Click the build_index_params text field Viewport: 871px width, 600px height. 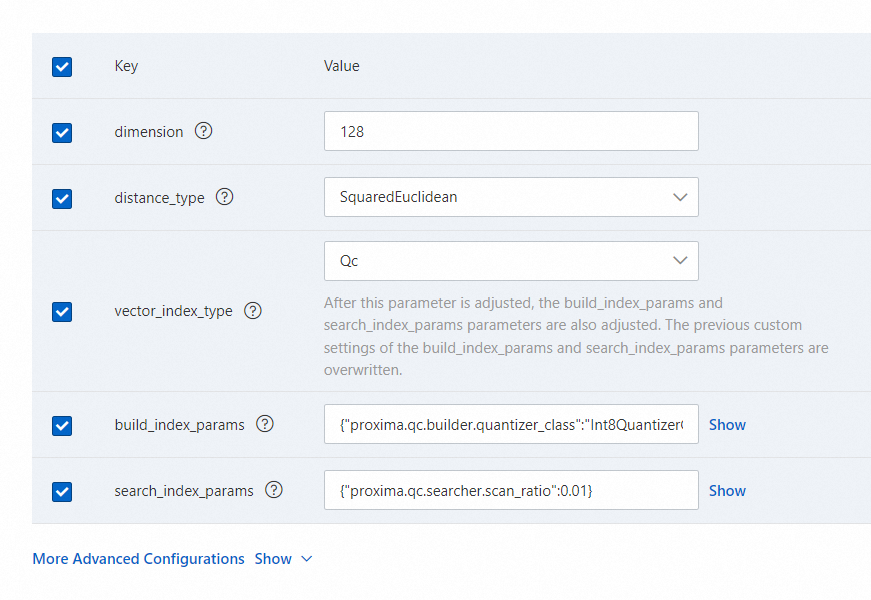coord(511,424)
